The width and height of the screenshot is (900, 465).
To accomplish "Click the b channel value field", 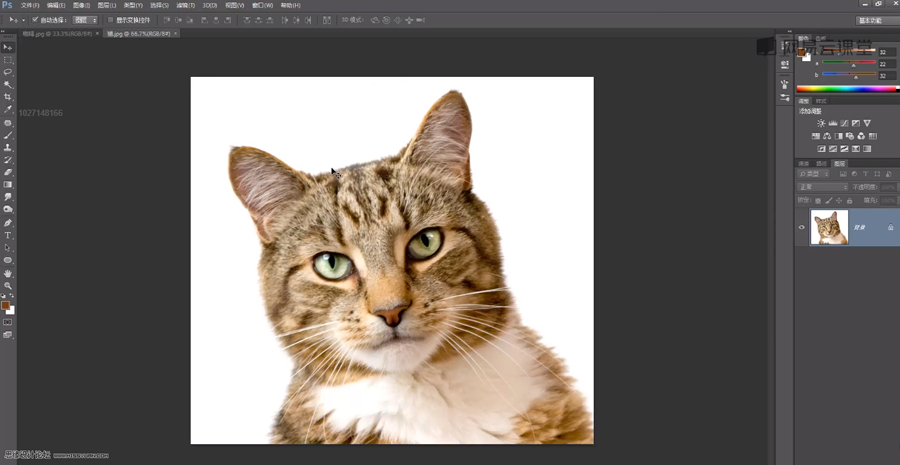I will pyautogui.click(x=887, y=76).
